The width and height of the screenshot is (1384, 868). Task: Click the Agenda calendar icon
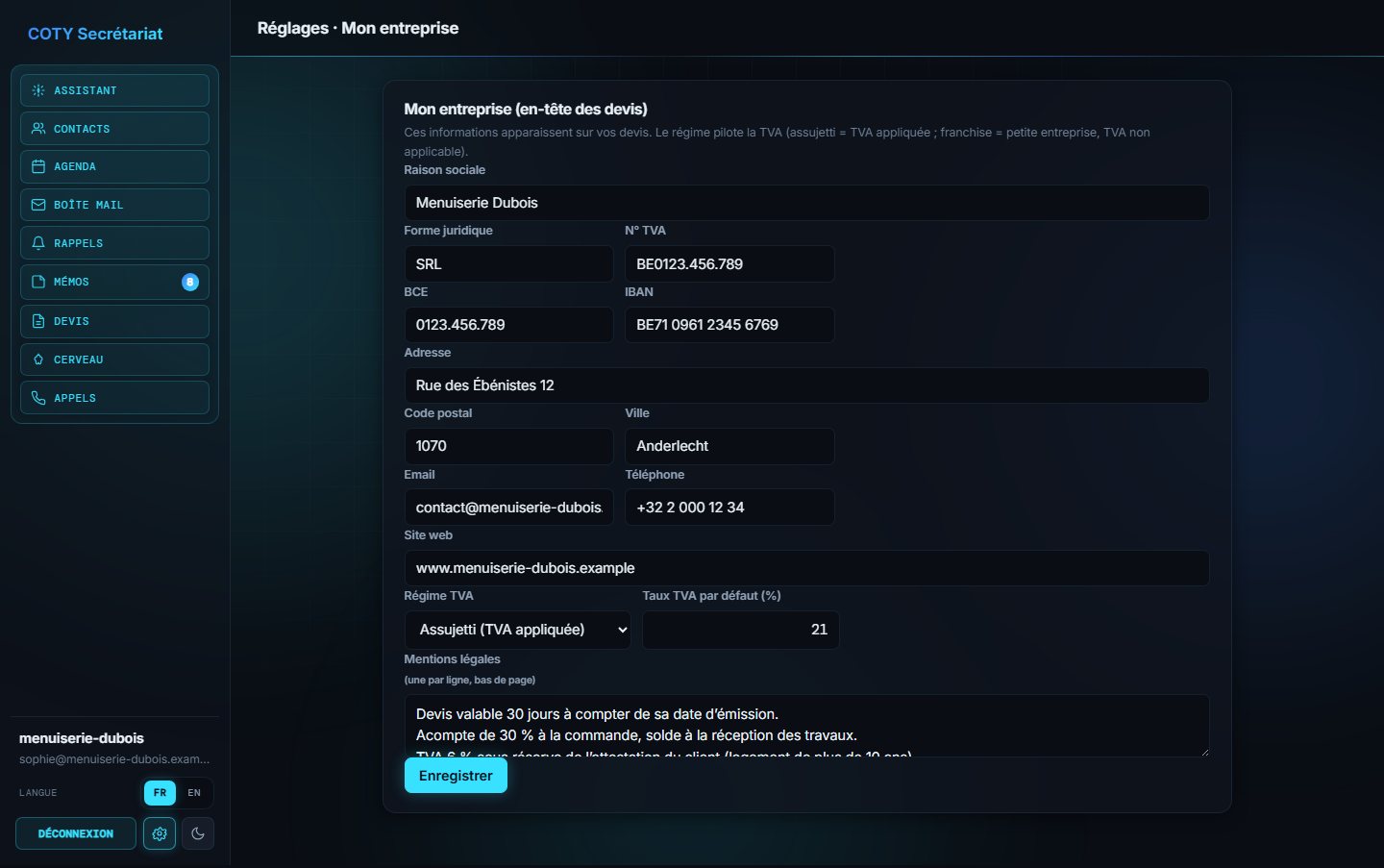(38, 166)
